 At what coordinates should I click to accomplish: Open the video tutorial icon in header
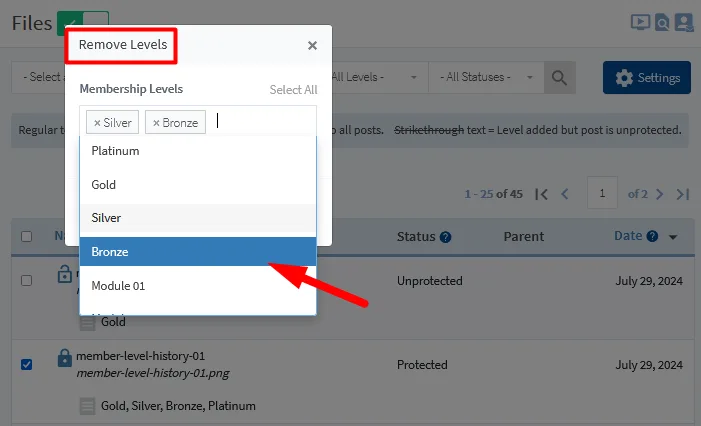pos(640,22)
